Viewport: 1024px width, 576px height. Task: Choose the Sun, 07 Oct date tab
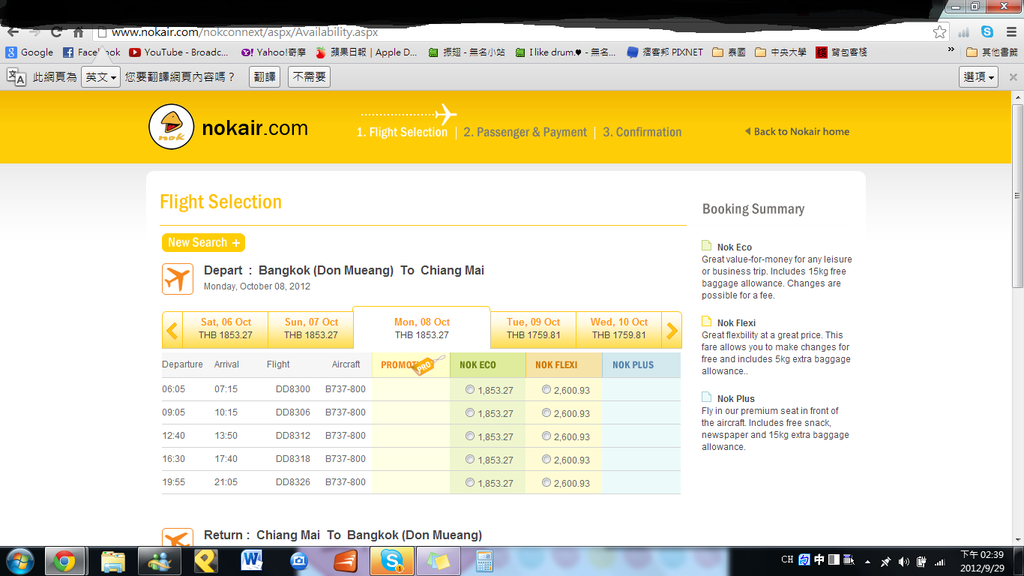(x=311, y=328)
